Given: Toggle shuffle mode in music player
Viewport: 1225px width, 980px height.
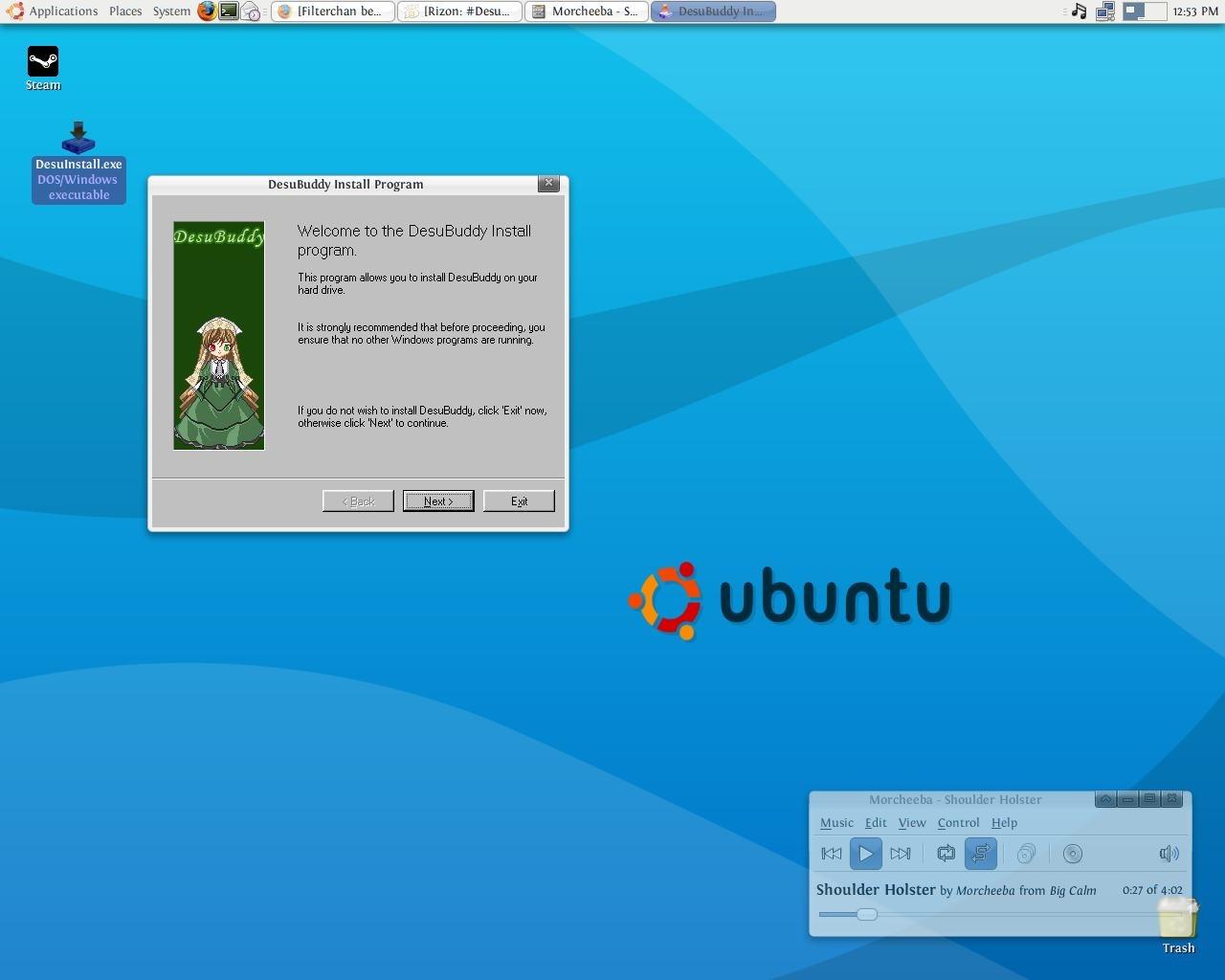Looking at the screenshot, I should click(981, 854).
